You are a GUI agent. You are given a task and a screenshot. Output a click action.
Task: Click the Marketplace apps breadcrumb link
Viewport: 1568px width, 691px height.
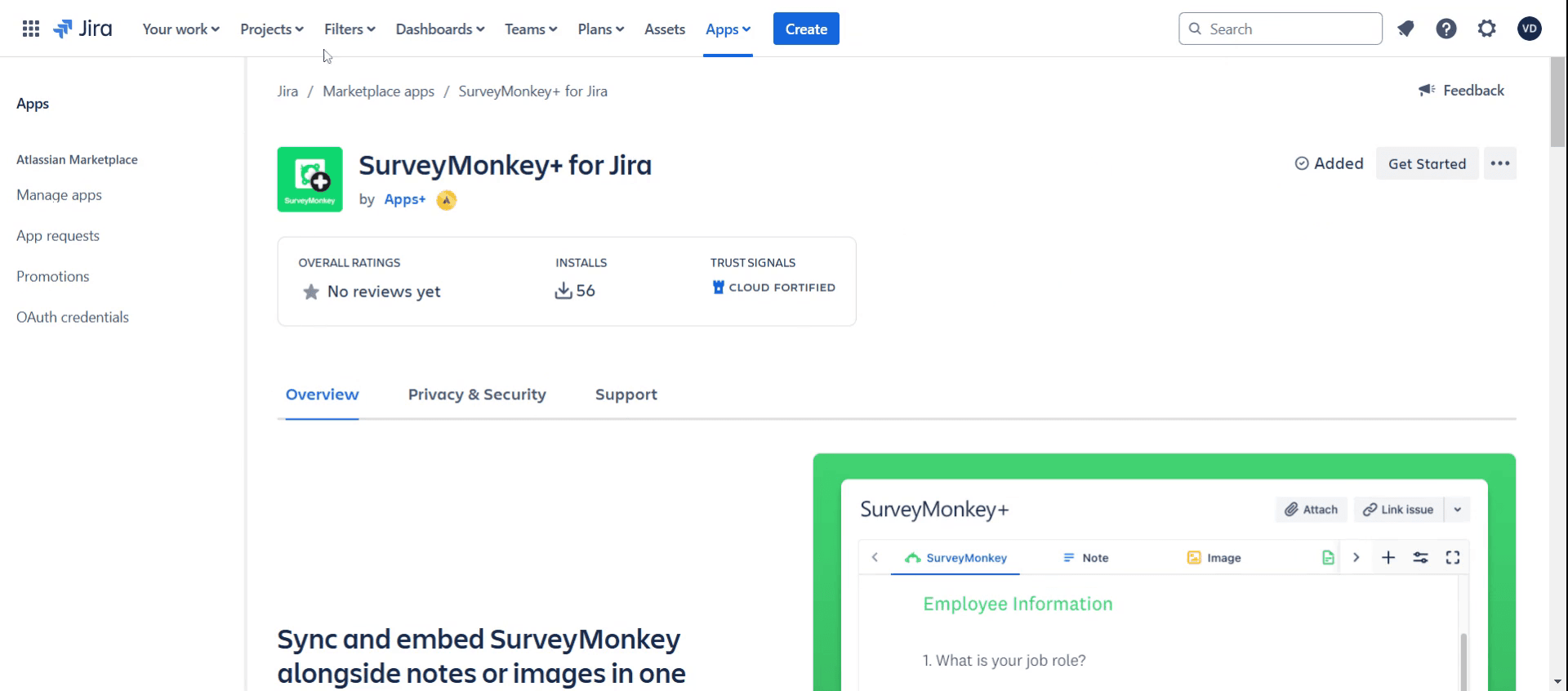378,91
